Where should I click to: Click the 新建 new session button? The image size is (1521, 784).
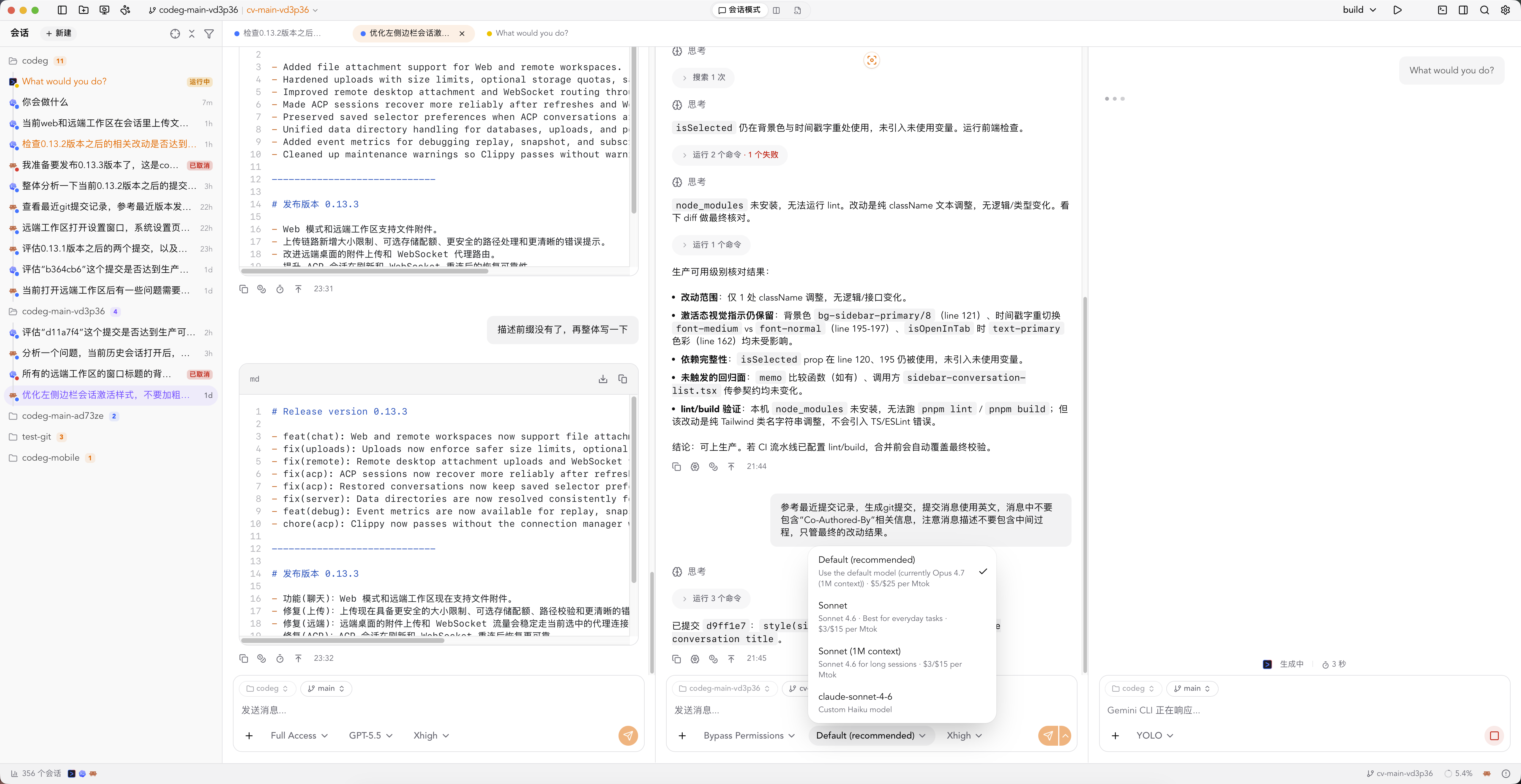point(59,34)
